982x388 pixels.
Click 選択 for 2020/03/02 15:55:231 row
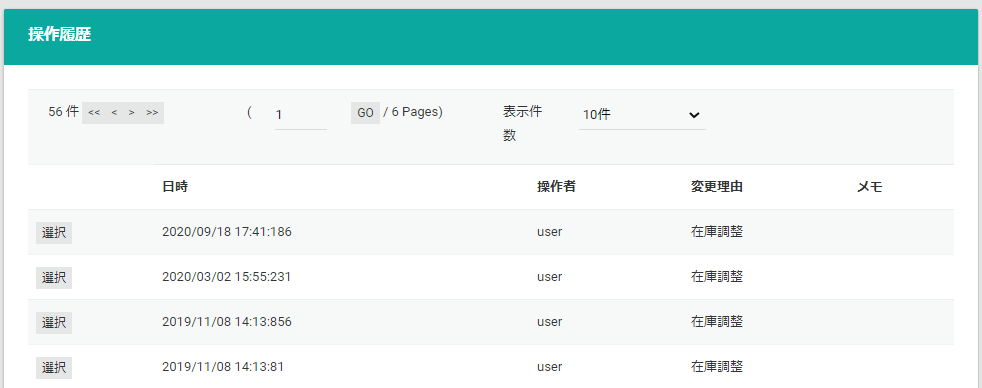[54, 277]
